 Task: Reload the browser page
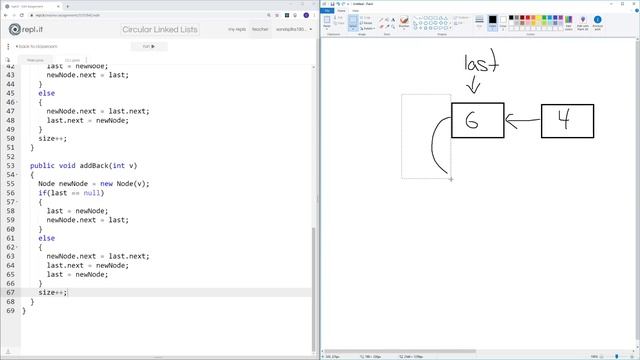click(22, 15)
